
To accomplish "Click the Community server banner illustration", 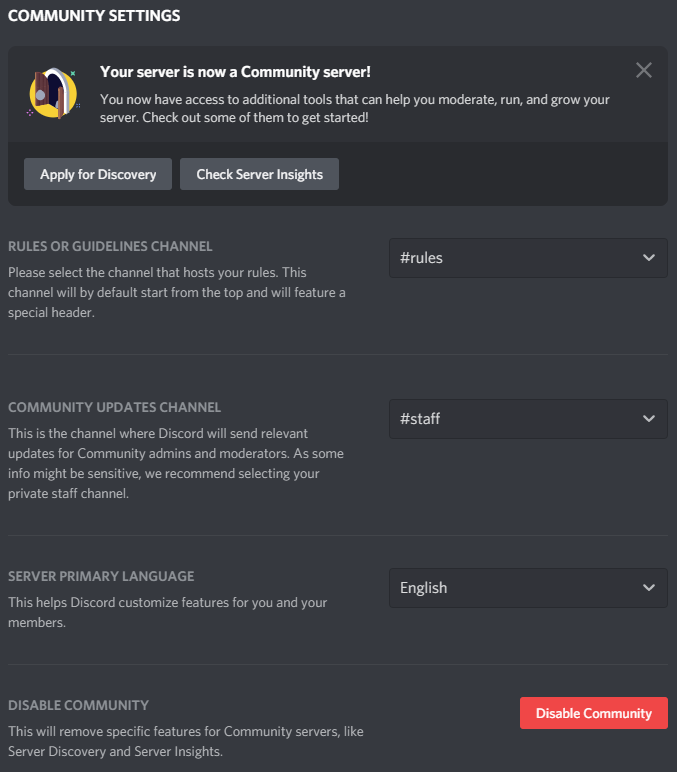I will tap(51, 94).
